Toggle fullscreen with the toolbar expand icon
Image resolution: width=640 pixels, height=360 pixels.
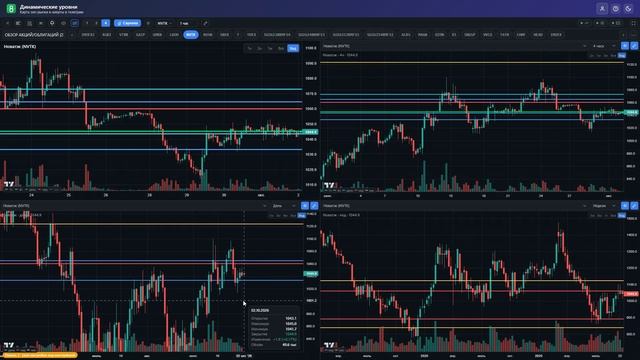[x=634, y=23]
